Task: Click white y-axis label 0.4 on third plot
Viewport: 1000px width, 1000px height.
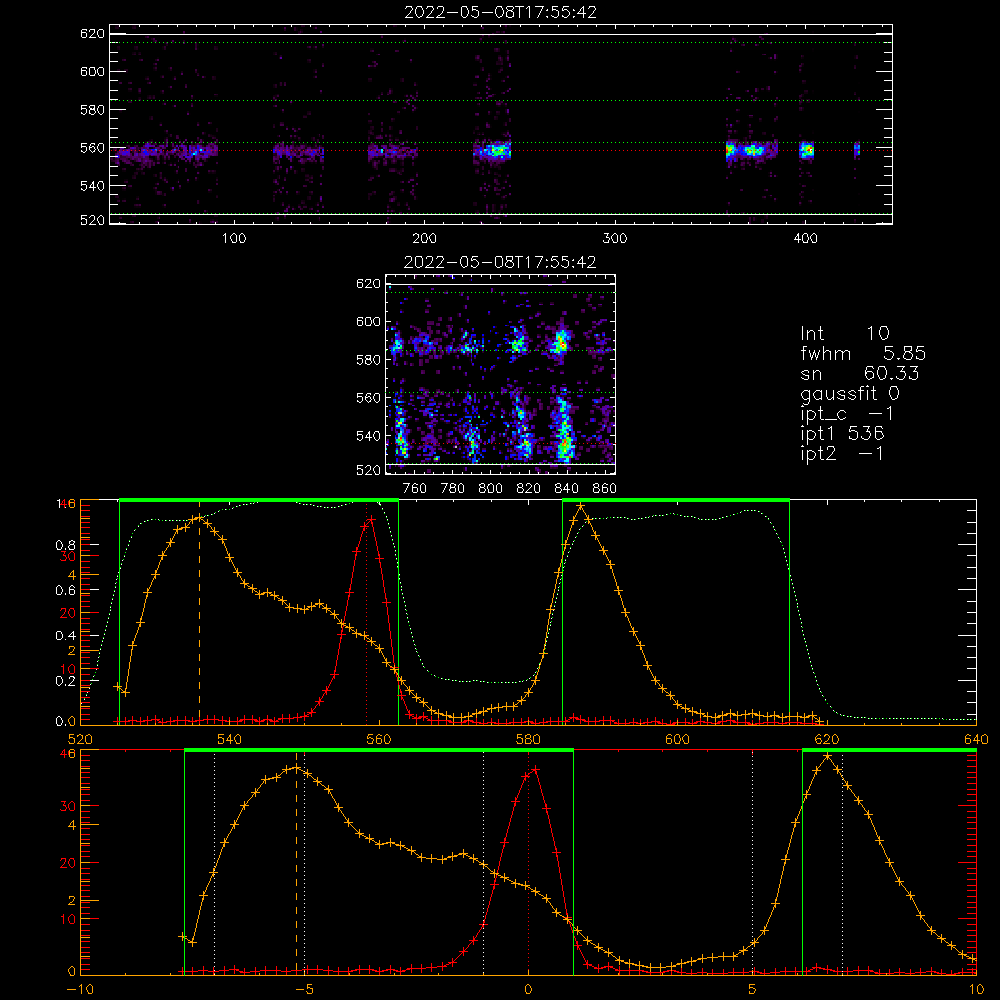Action: (x=66, y=636)
